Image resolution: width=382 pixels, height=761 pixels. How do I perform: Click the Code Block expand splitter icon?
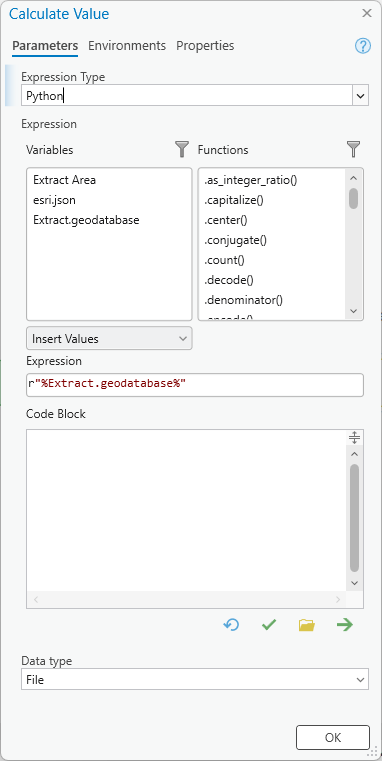[354, 437]
